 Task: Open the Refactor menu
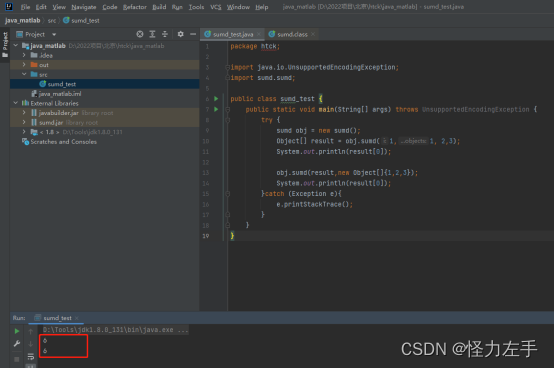(x=135, y=7)
